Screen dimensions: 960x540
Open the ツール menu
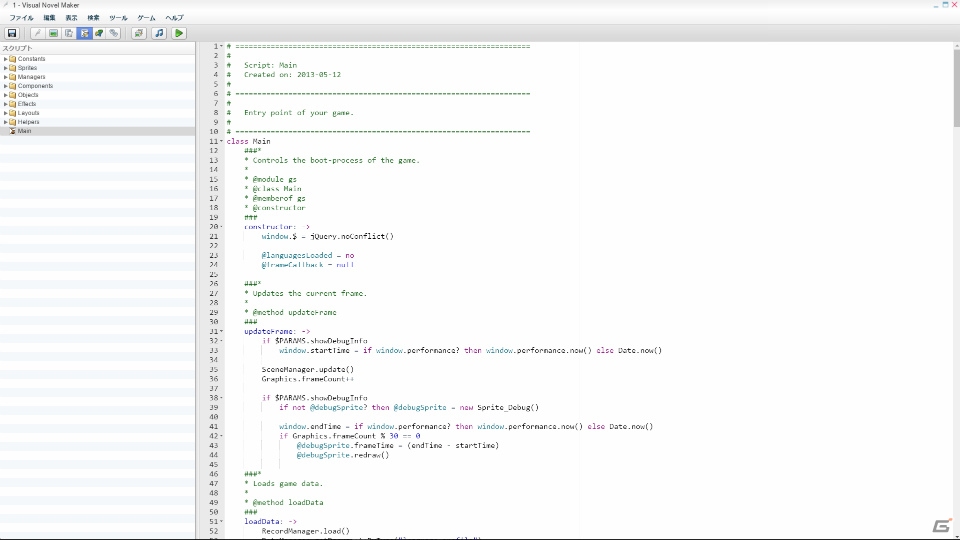pyautogui.click(x=118, y=18)
